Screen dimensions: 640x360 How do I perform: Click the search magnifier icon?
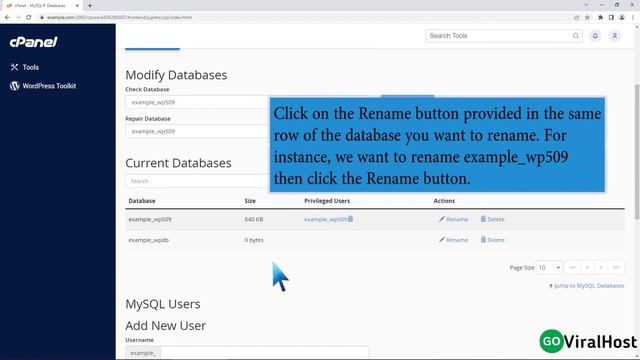coord(576,36)
